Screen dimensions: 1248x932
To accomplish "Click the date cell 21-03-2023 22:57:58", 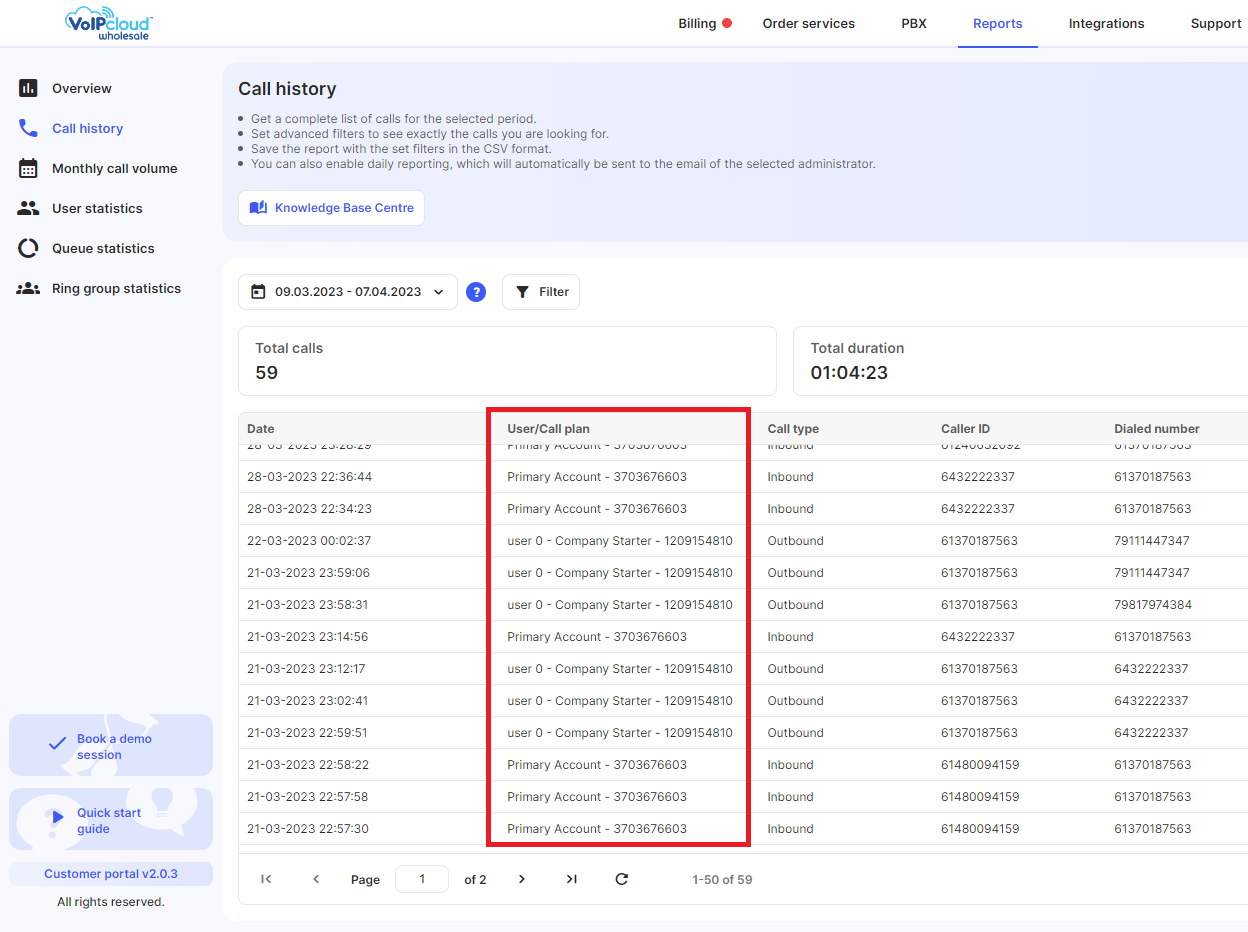I will tap(308, 797).
